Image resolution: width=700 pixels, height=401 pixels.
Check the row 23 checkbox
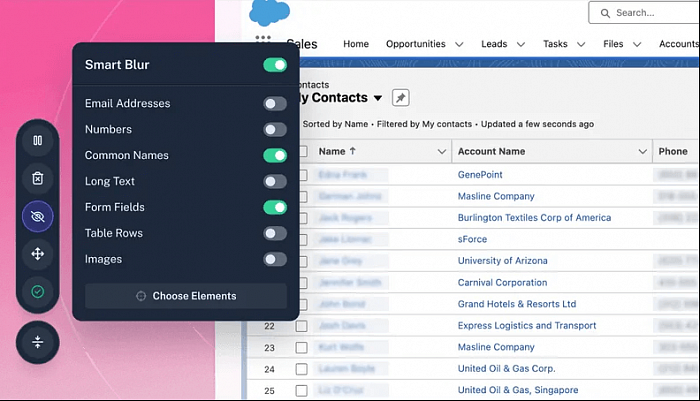(301, 347)
